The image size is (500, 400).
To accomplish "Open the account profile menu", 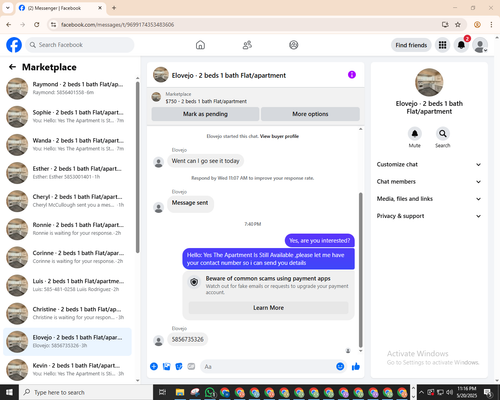I will [x=480, y=45].
